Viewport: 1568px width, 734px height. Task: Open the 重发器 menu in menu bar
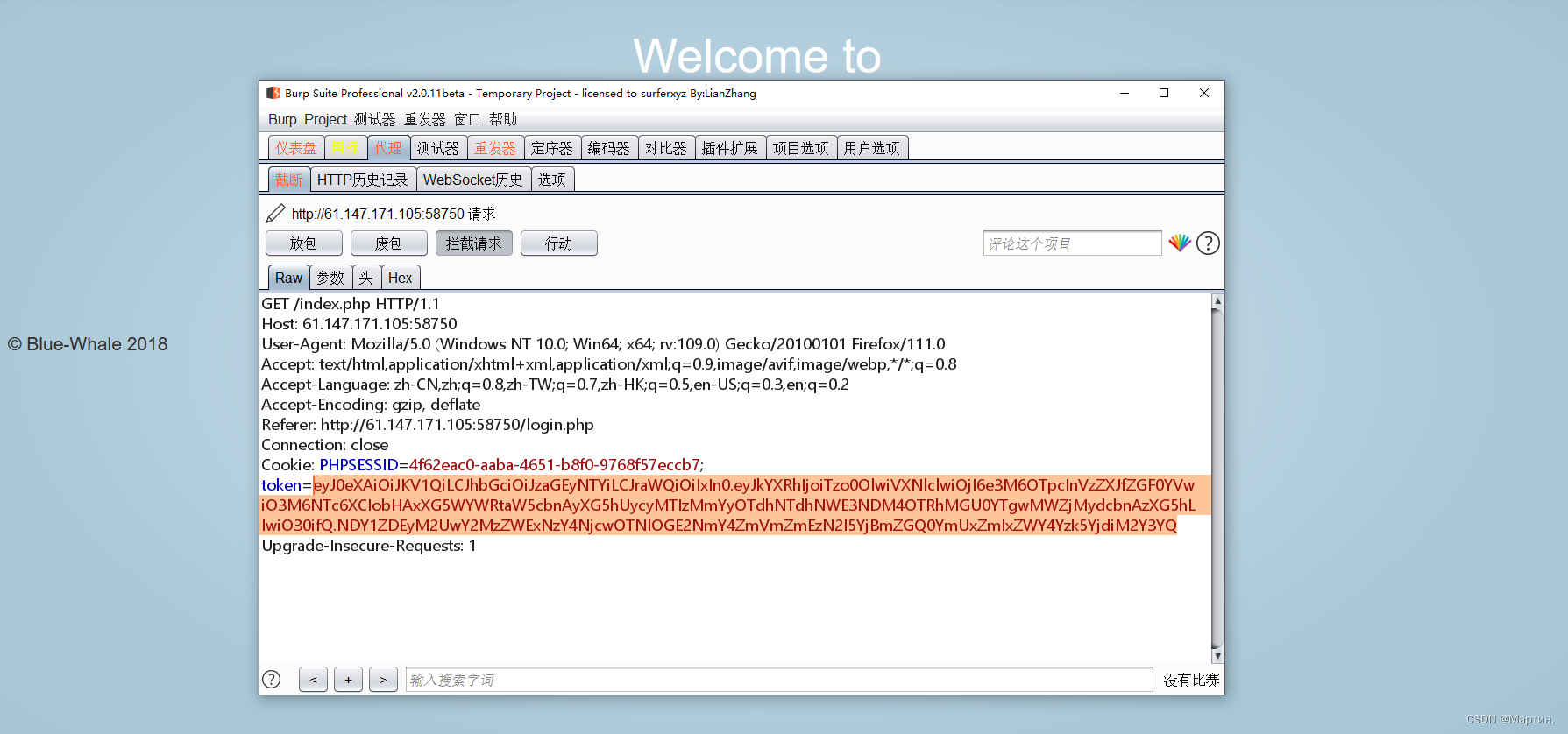click(x=424, y=119)
